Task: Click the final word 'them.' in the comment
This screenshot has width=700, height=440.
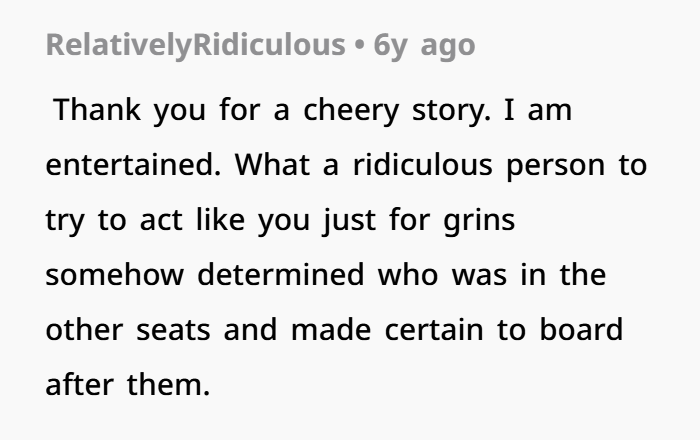Action: (168, 384)
